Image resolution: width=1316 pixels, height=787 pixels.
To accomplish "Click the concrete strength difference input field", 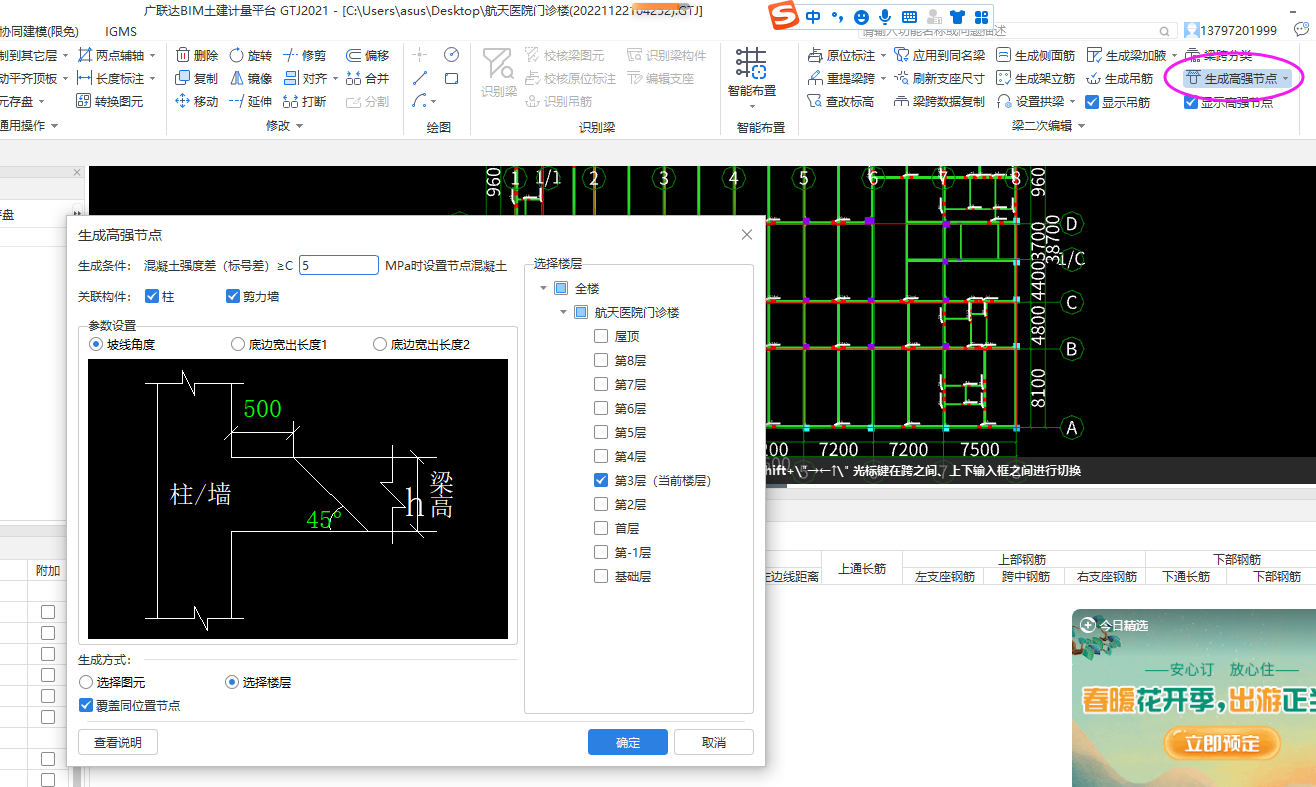I will [338, 265].
